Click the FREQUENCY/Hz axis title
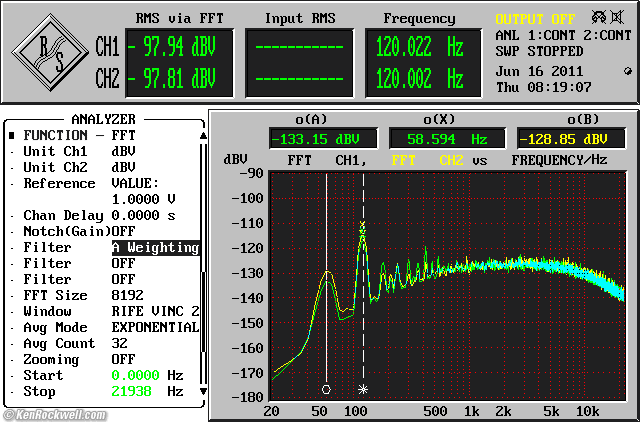The width and height of the screenshot is (640, 422). click(559, 160)
